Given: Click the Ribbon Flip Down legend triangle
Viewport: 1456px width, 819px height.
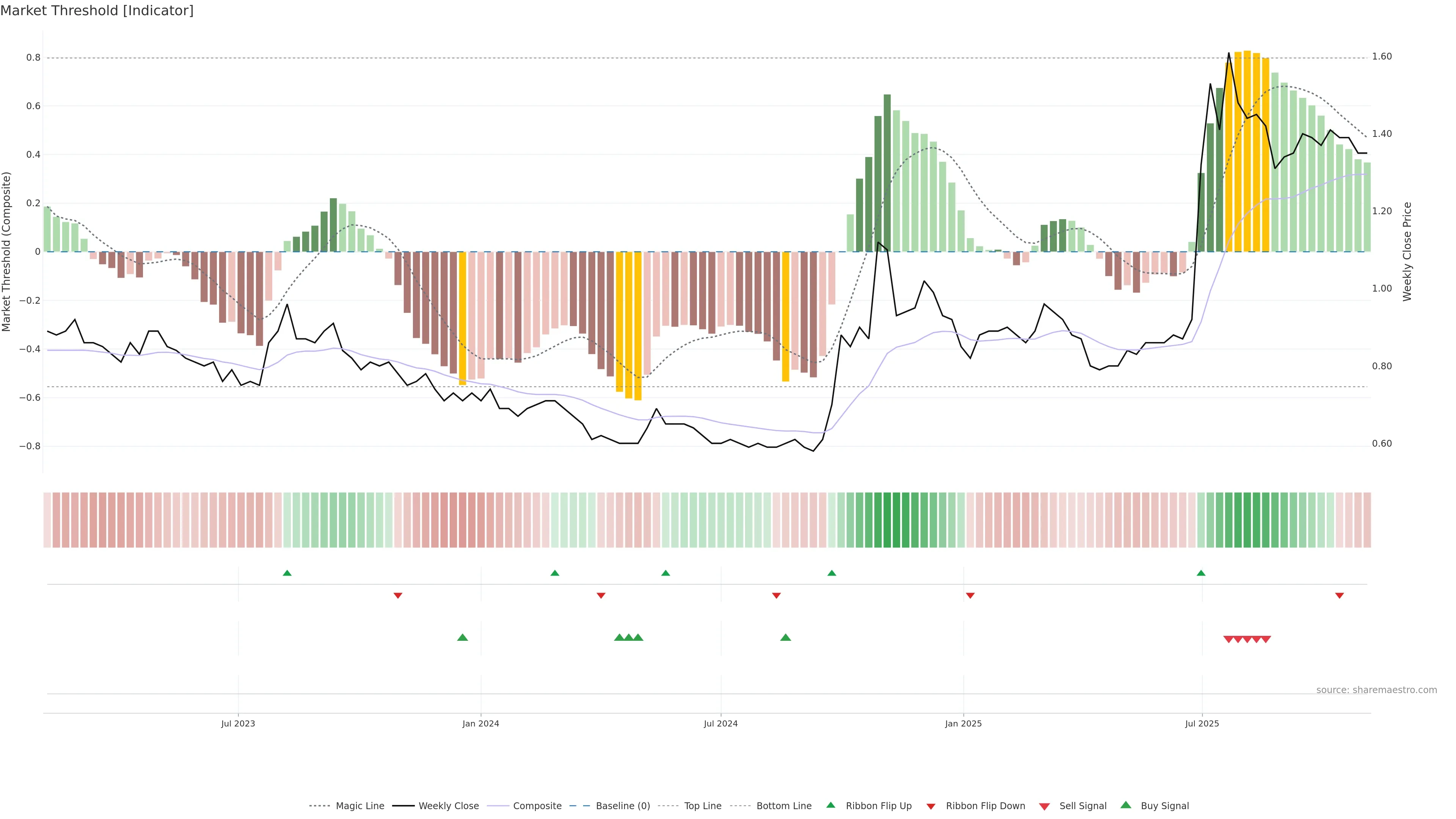Looking at the screenshot, I should pyautogui.click(x=930, y=806).
